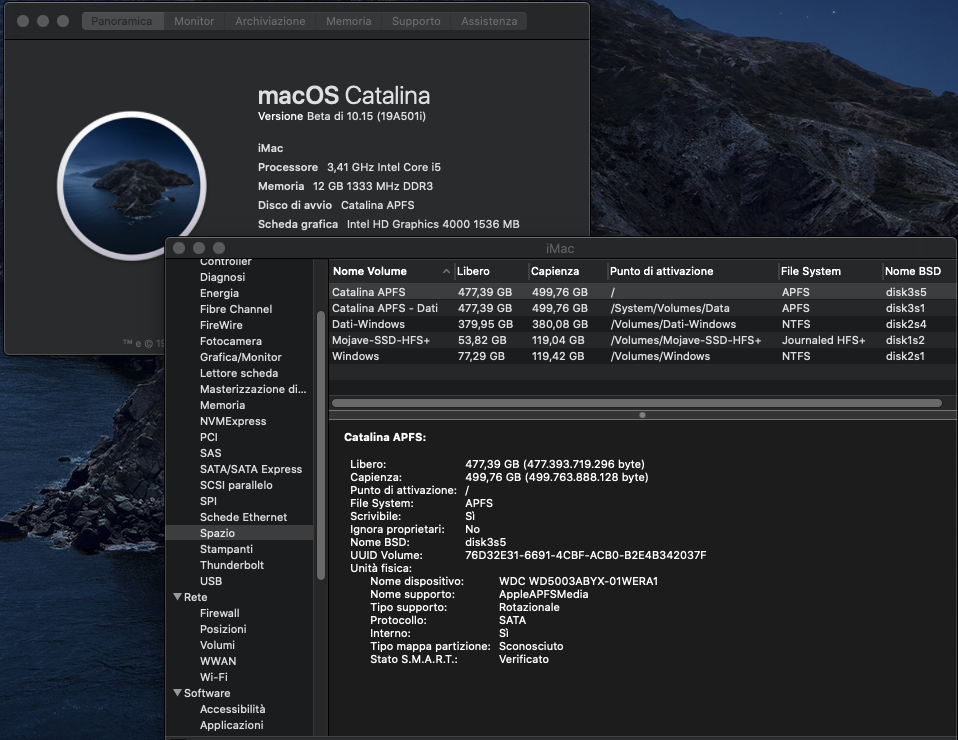Click the split pane divider handle dot
The image size is (958, 740).
pos(642,415)
